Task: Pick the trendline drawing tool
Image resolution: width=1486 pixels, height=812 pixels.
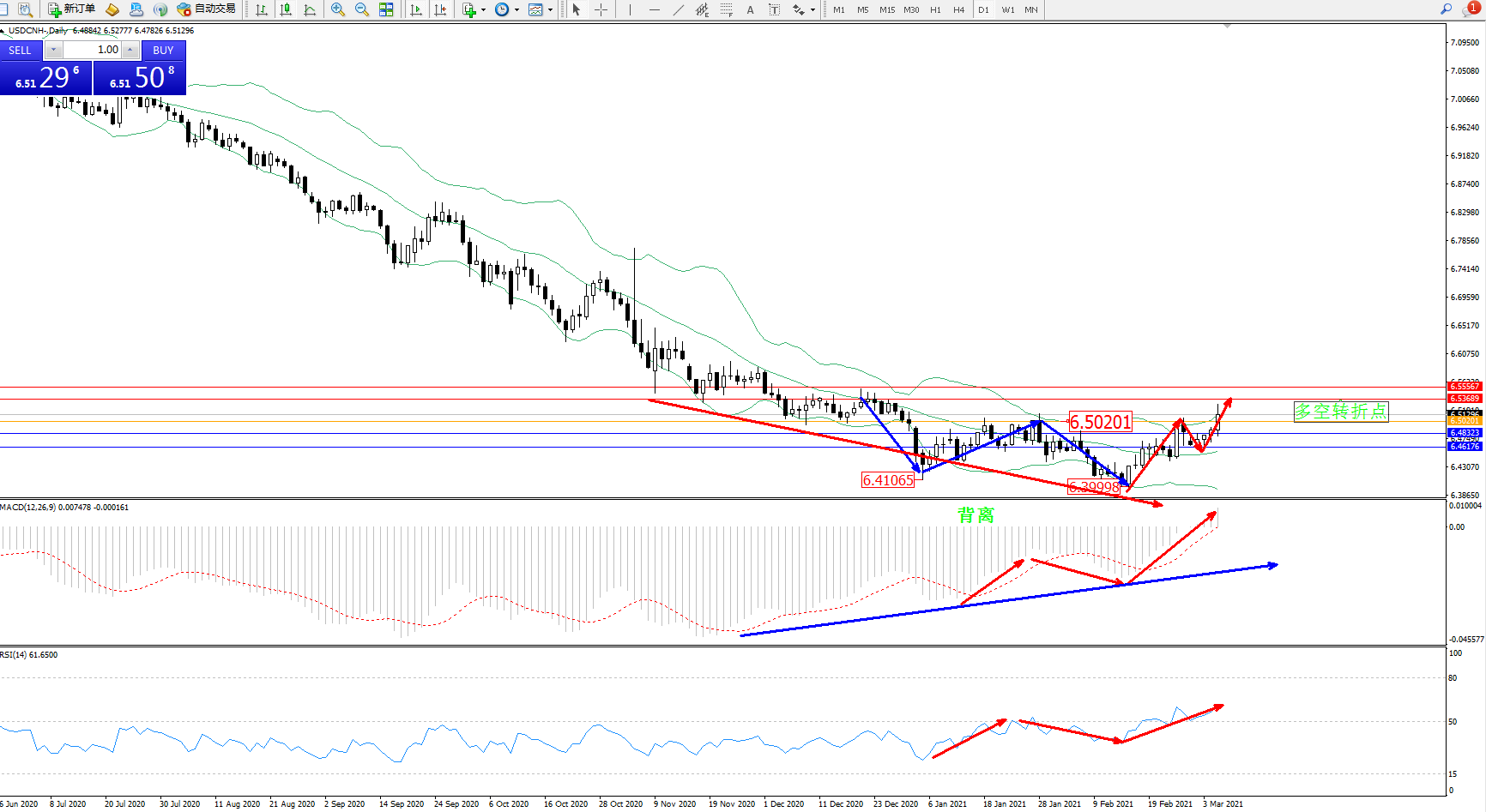Action: pyautogui.click(x=678, y=9)
